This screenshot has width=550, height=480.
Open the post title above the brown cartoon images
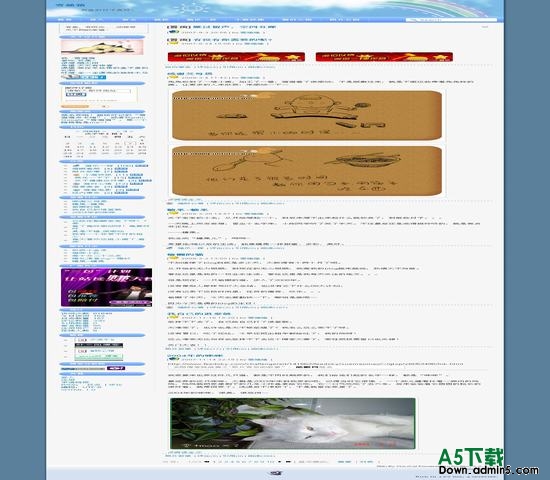coord(189,74)
